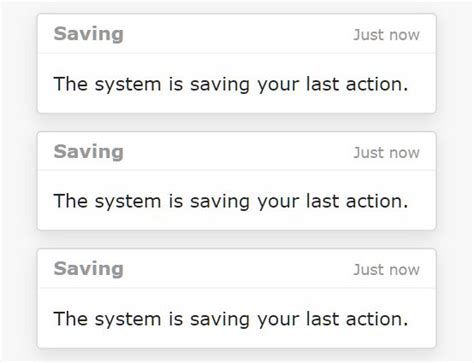Image resolution: width=474 pixels, height=363 pixels.
Task: Click the word system in the third toast
Action: [x=128, y=320]
